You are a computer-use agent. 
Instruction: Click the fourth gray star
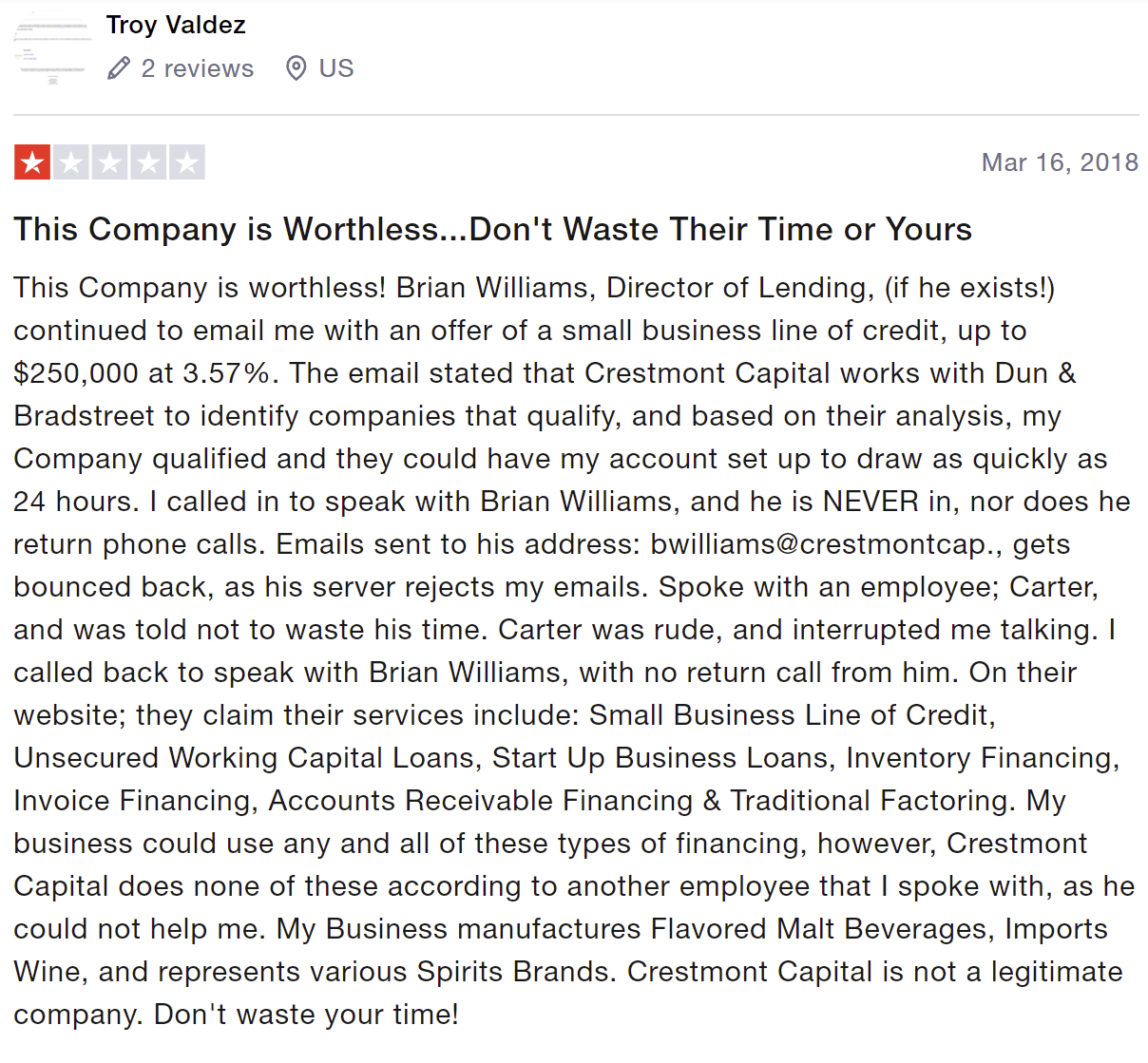(149, 163)
